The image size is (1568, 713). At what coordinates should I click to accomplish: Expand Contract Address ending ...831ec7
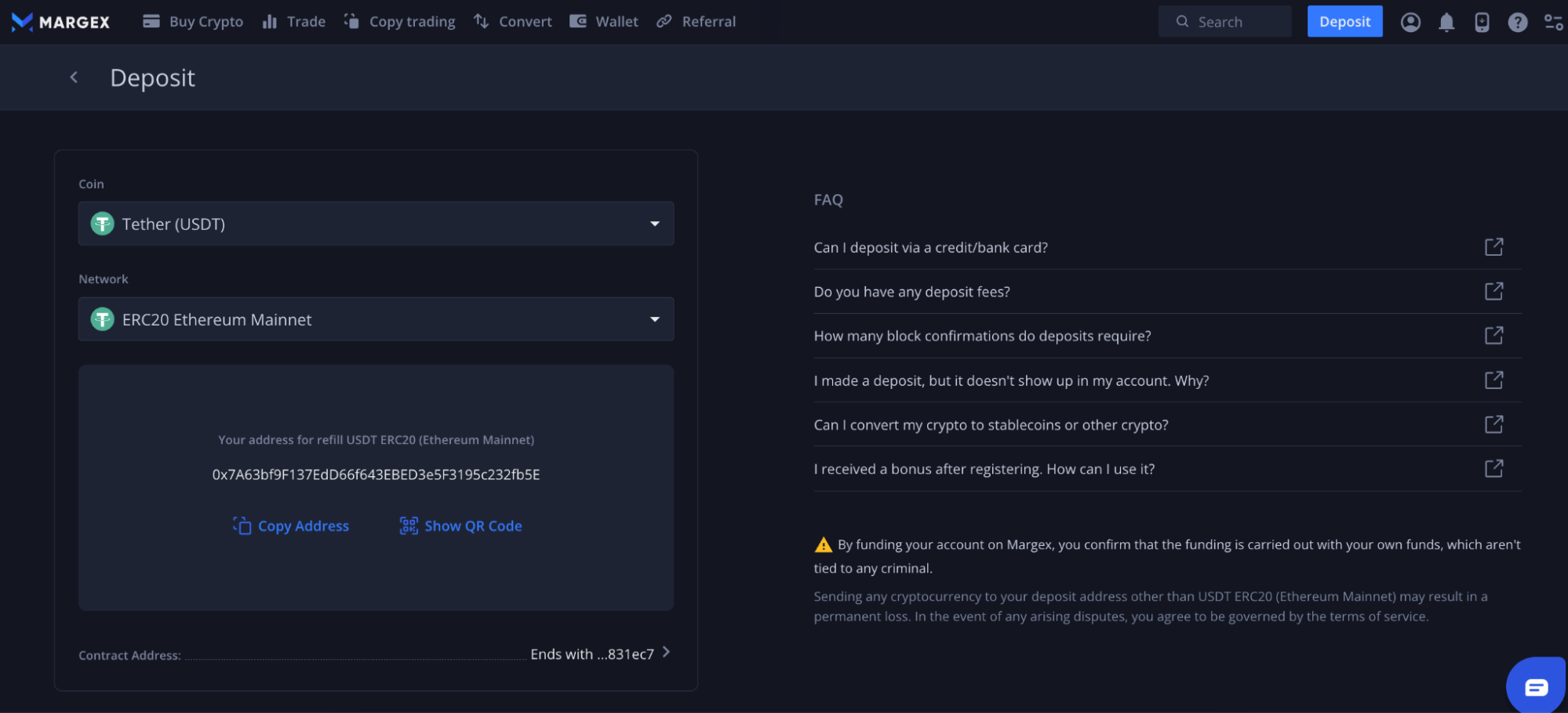[375, 654]
